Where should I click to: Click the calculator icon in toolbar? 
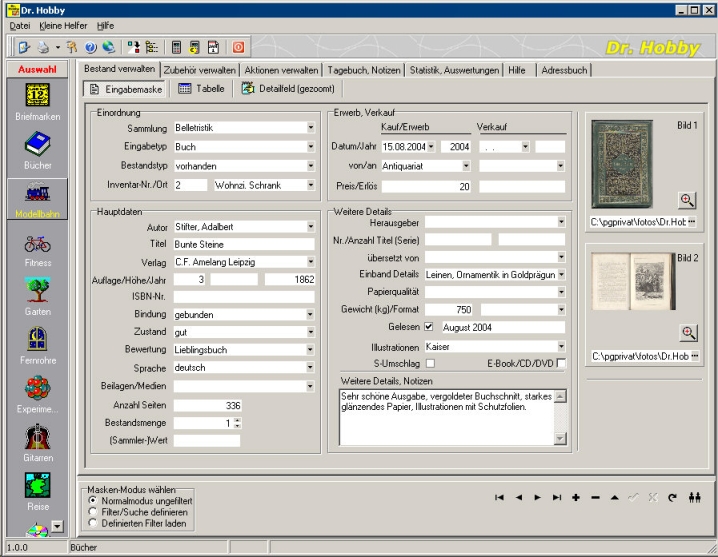click(177, 47)
